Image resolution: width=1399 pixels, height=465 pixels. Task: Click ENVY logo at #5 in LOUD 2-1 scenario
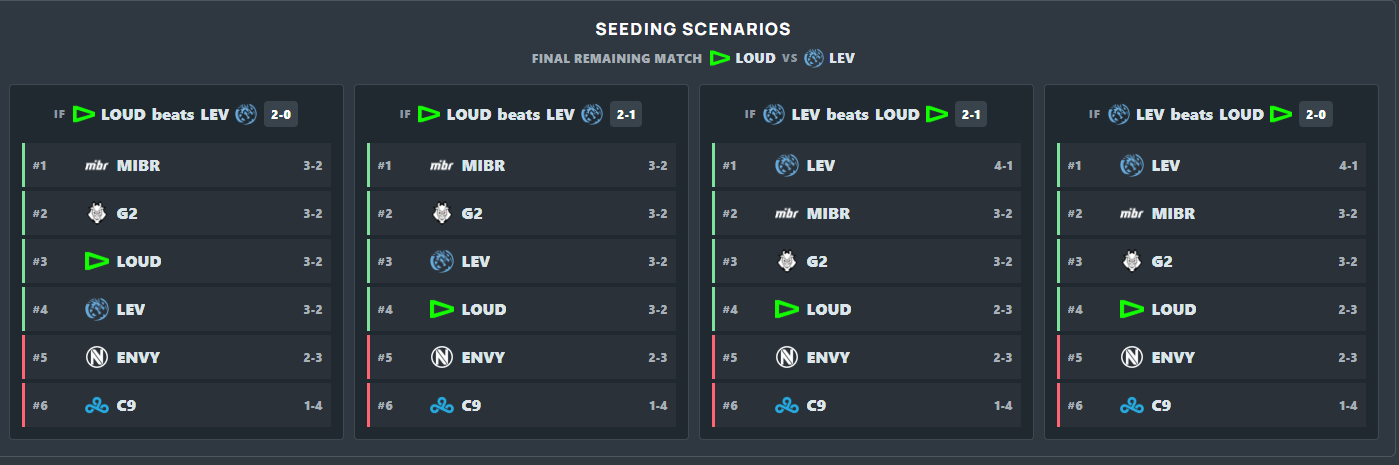point(442,357)
